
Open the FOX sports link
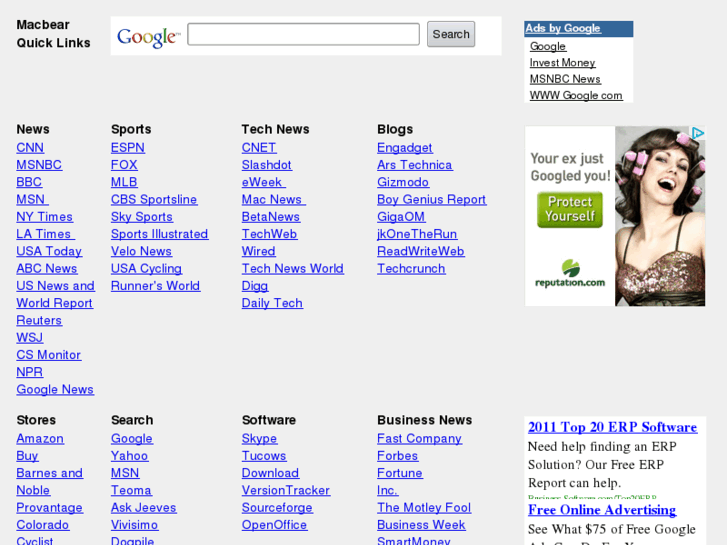pyautogui.click(x=124, y=165)
